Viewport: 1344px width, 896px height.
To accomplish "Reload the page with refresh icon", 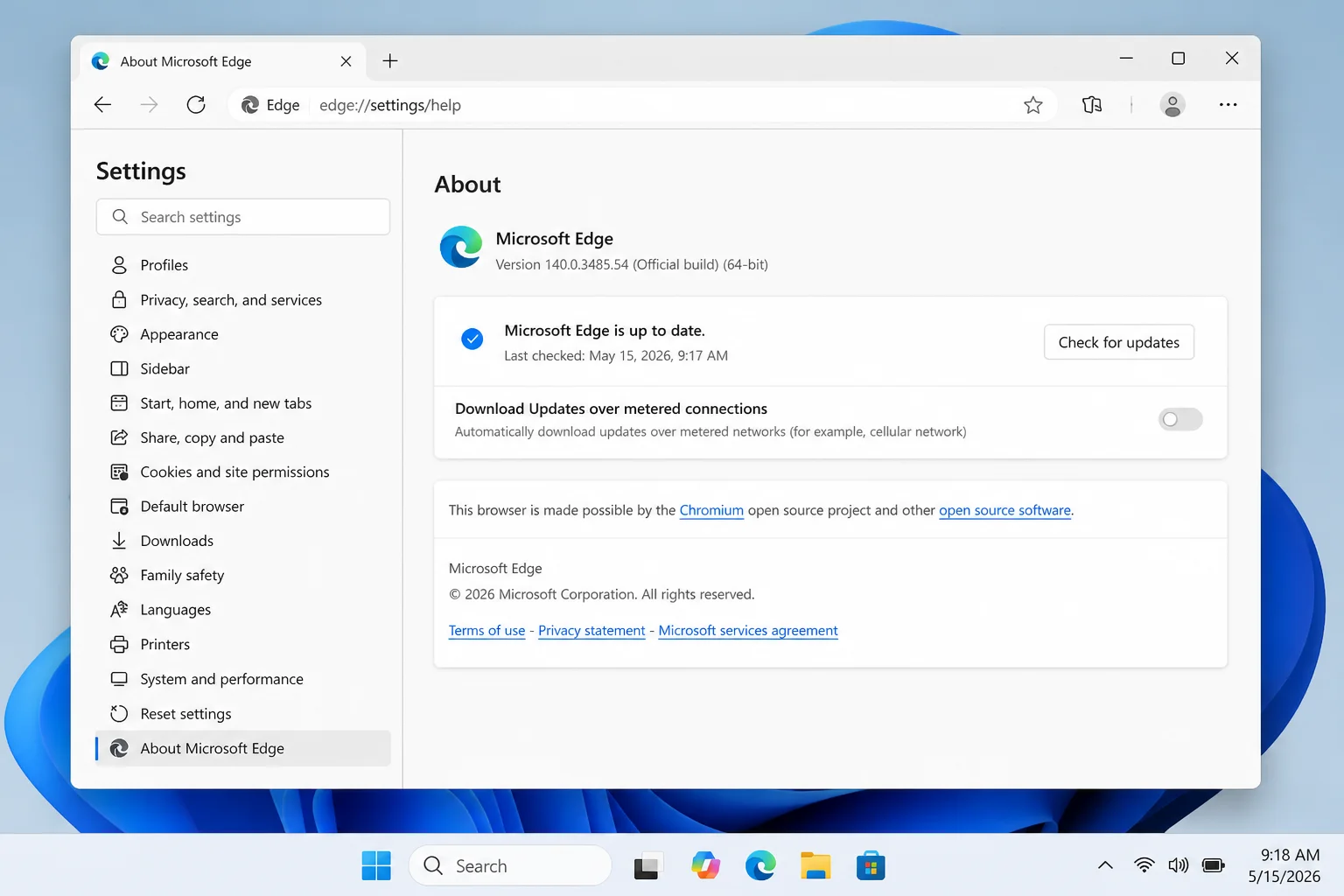I will 196,105.
